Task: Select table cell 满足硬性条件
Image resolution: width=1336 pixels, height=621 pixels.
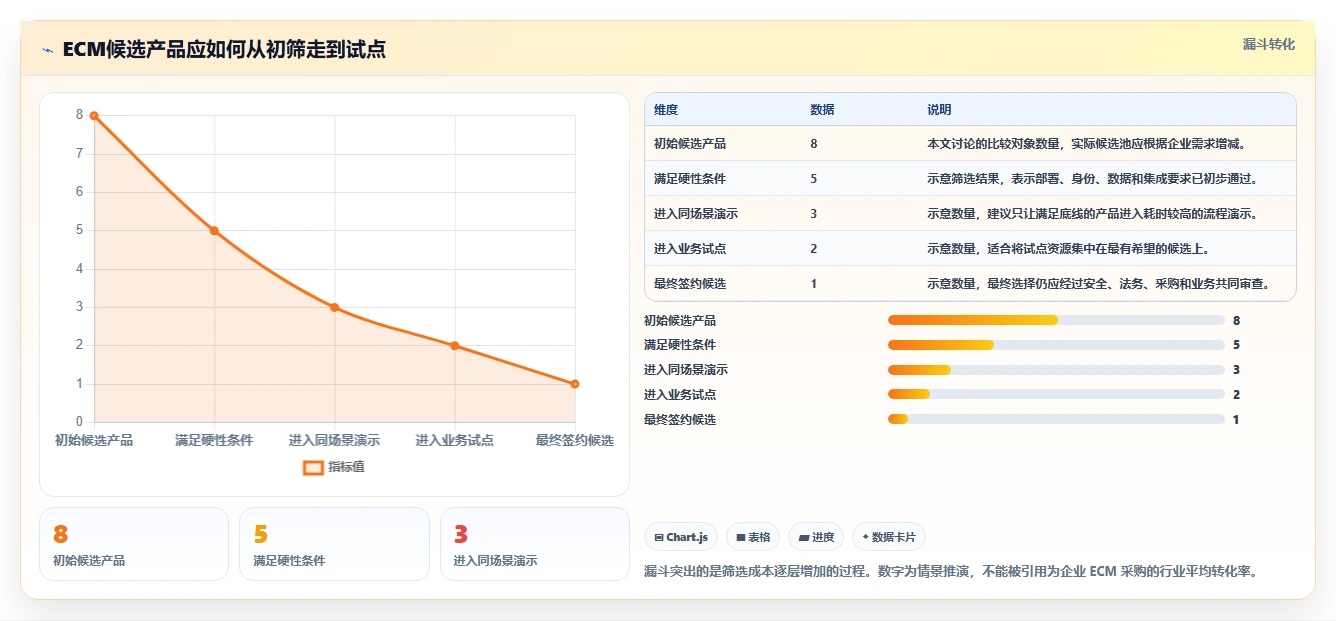Action: pyautogui.click(x=690, y=179)
